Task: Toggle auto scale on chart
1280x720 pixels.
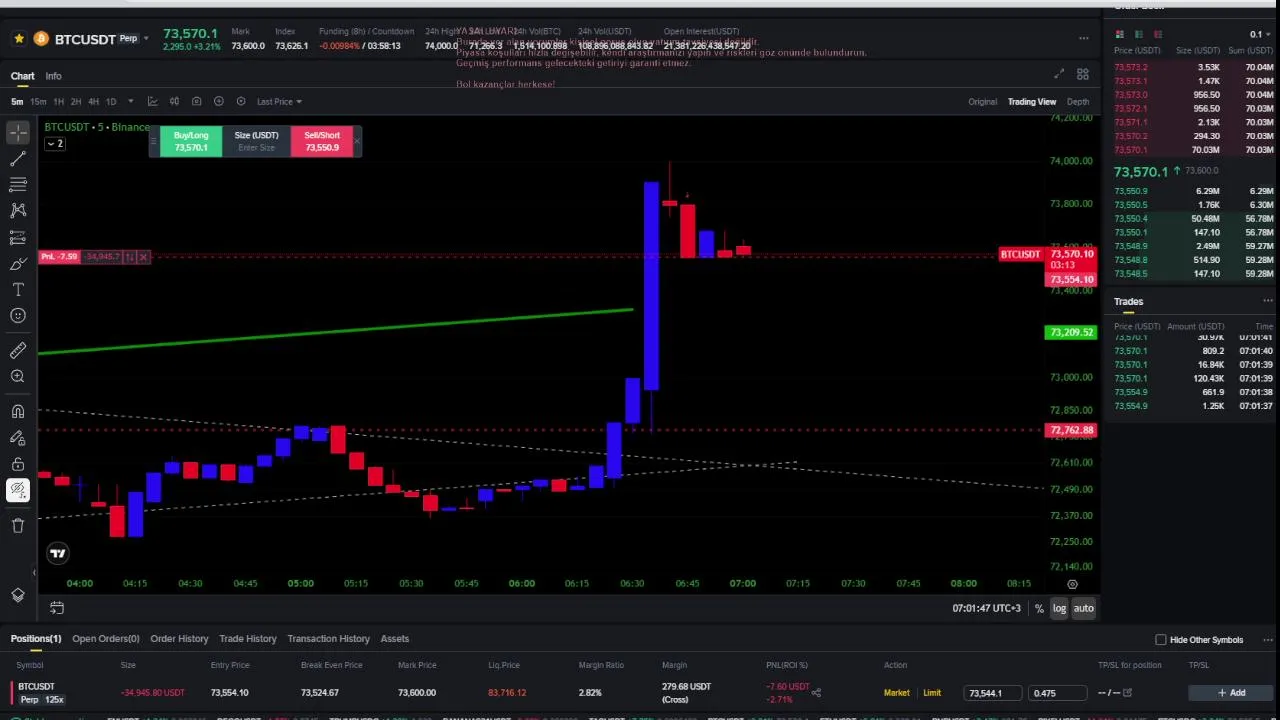Action: [x=1084, y=608]
